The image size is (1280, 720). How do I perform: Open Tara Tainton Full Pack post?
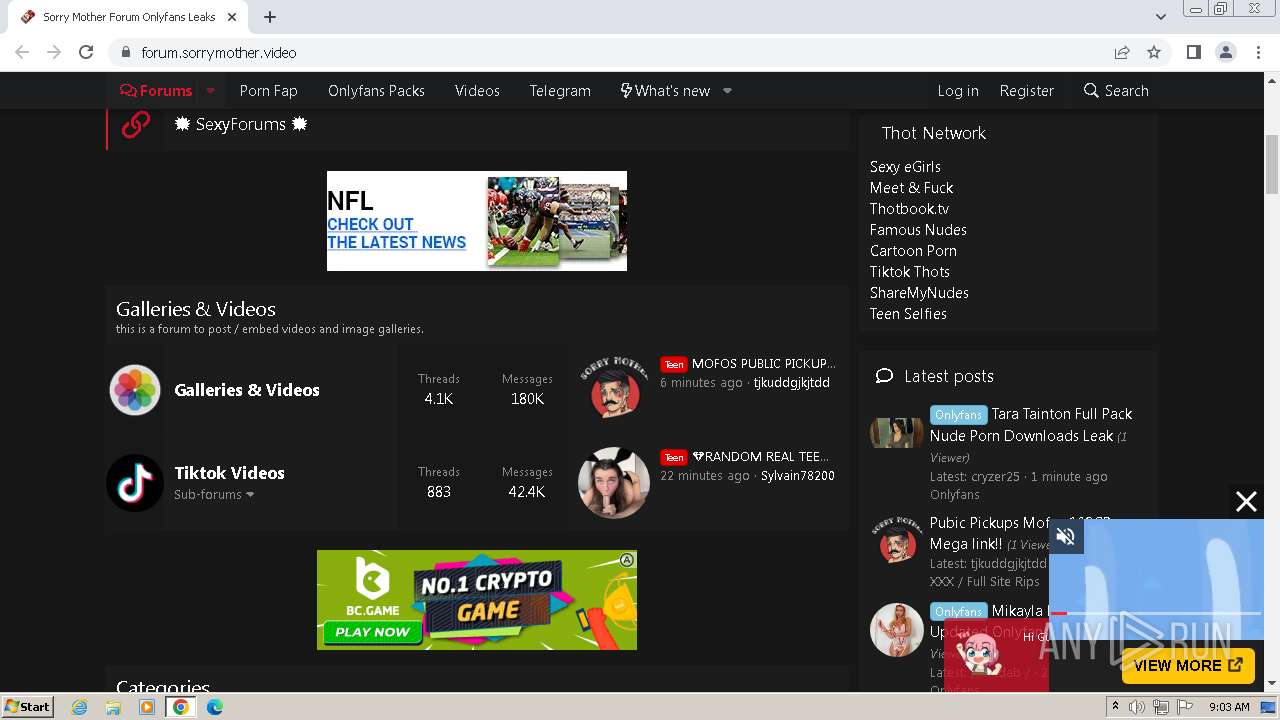pos(1031,424)
